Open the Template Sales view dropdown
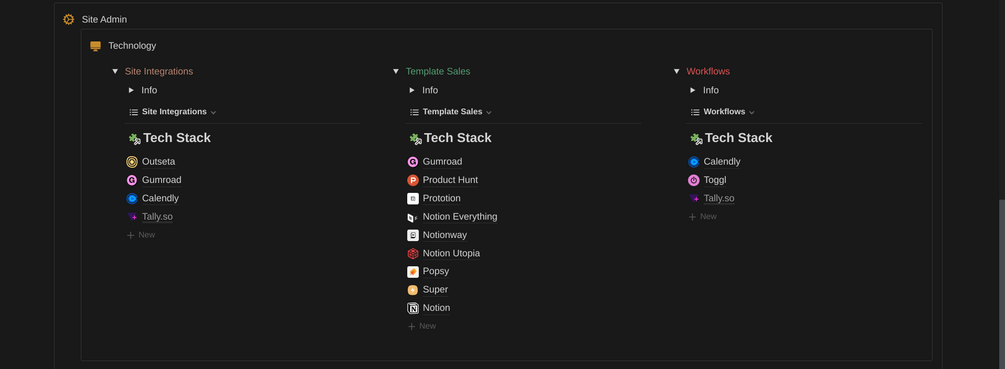The width and height of the screenshot is (1005, 369). click(451, 112)
